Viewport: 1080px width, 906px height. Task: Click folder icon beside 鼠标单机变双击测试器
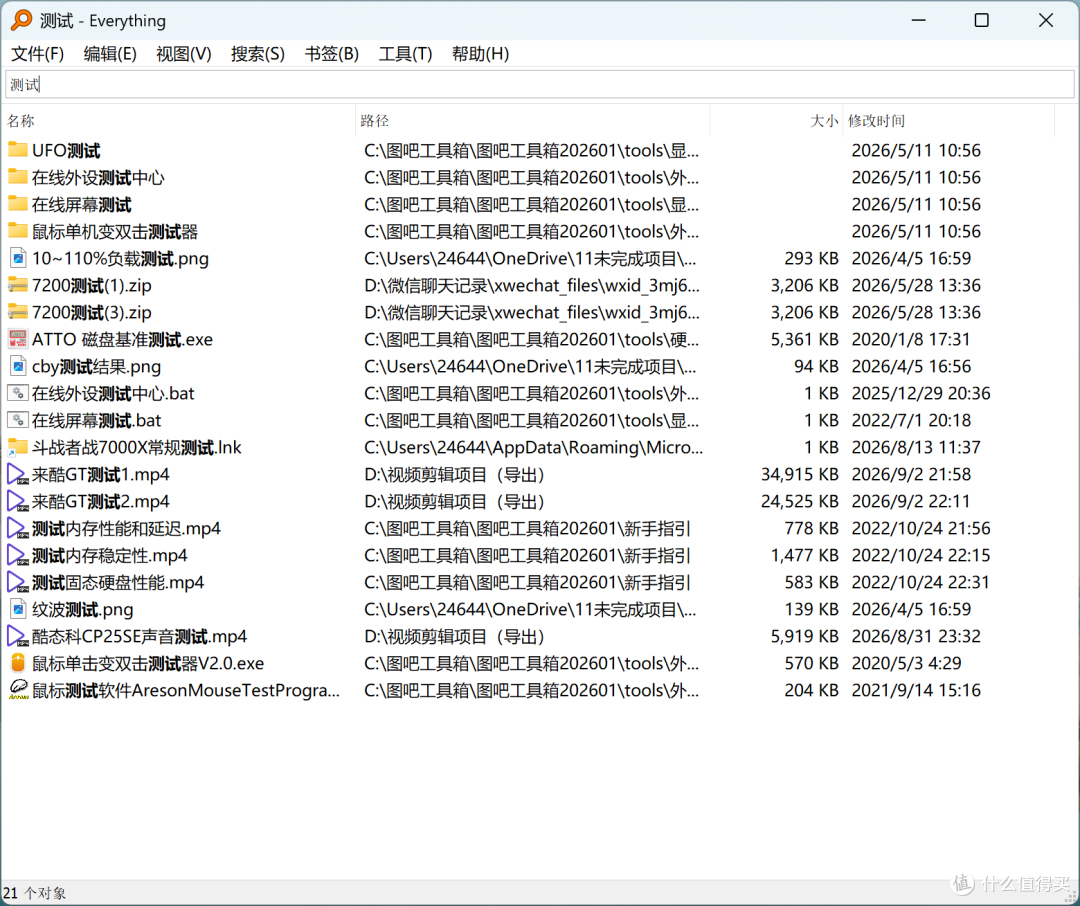pyautogui.click(x=18, y=231)
